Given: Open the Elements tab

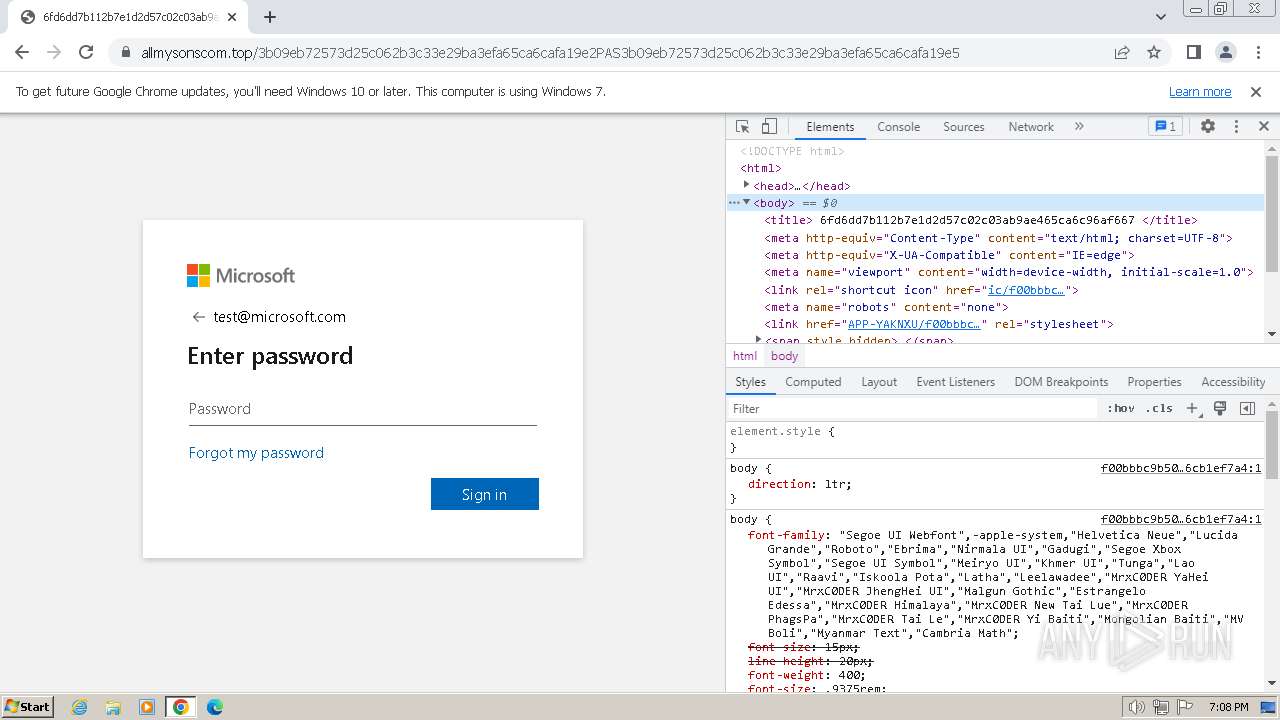Looking at the screenshot, I should click(830, 127).
